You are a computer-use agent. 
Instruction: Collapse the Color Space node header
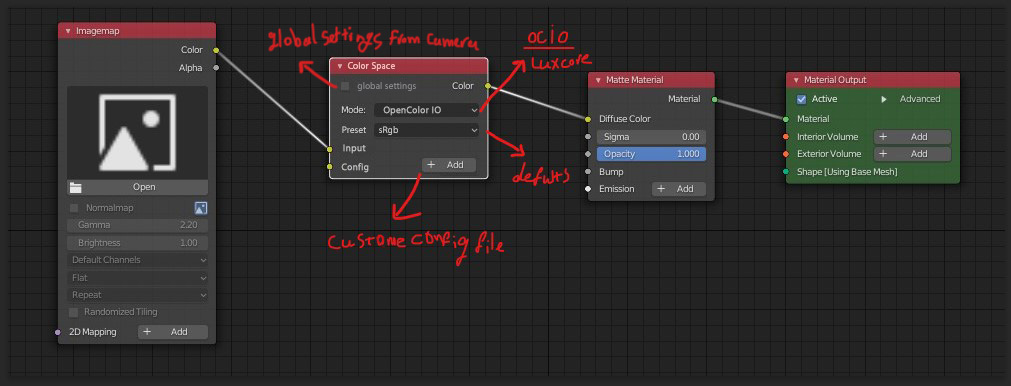(x=340, y=66)
